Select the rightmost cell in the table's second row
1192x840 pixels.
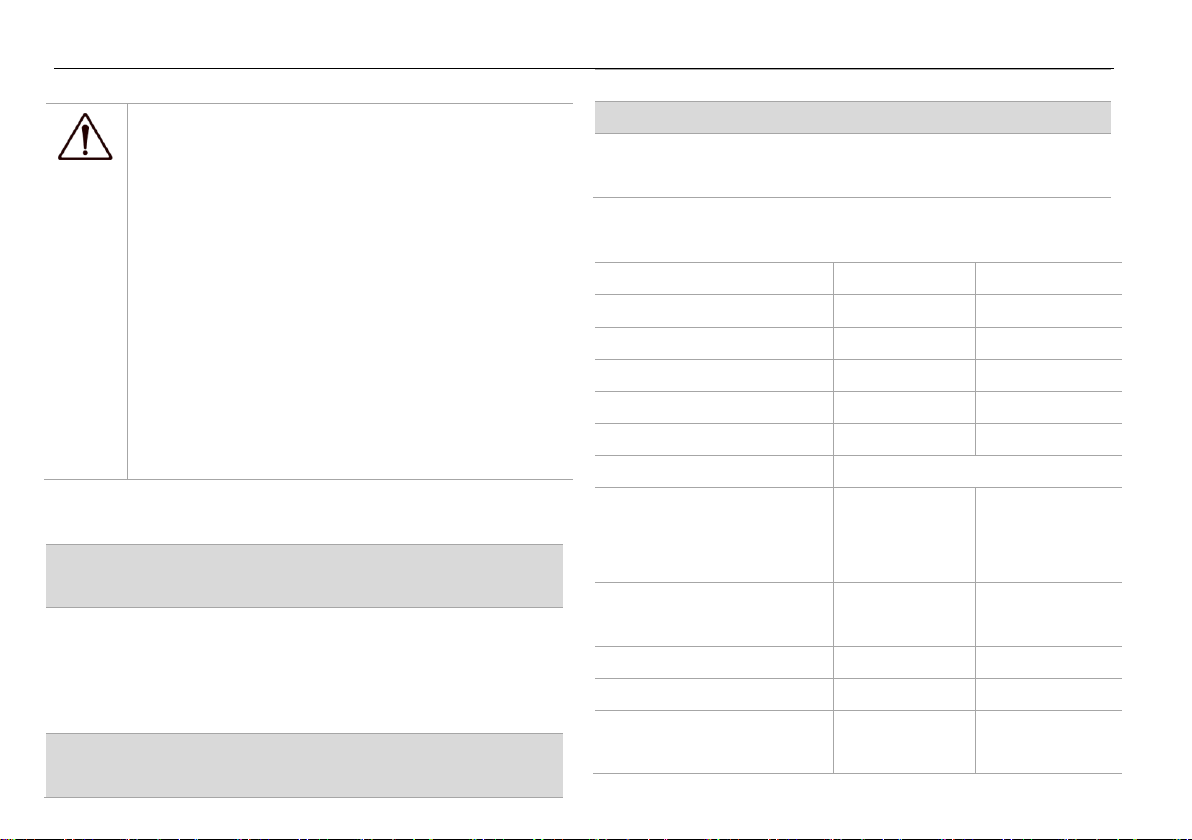pos(1048,311)
